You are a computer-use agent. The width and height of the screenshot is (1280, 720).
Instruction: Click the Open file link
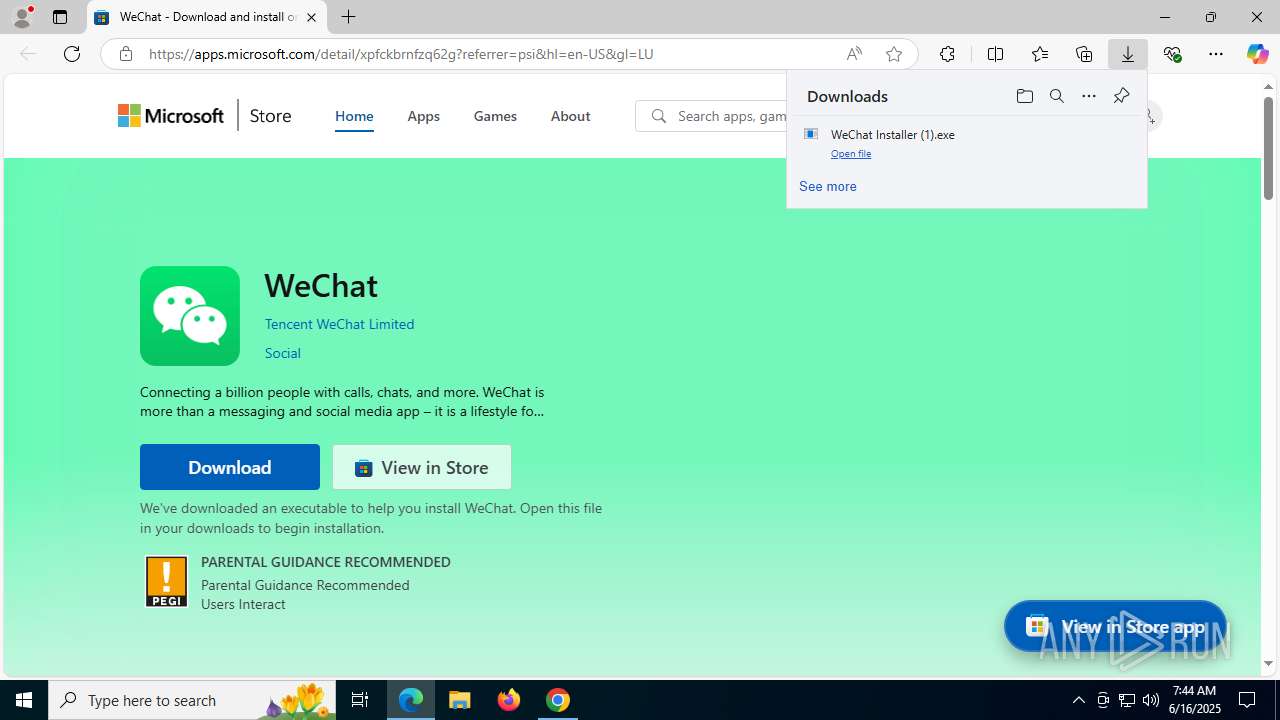(851, 154)
